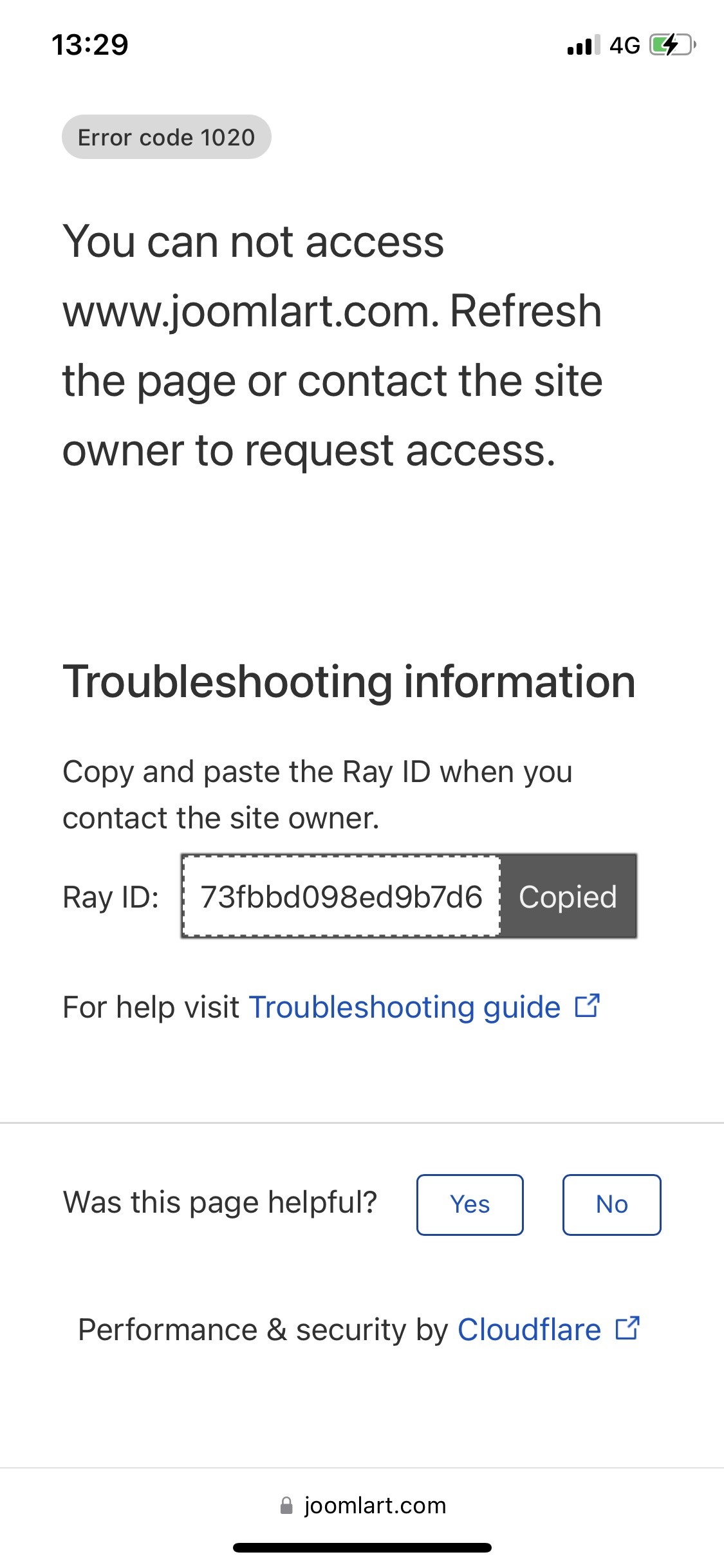724x1568 pixels.
Task: Click the 'Ray ID:' label
Action: tap(111, 897)
